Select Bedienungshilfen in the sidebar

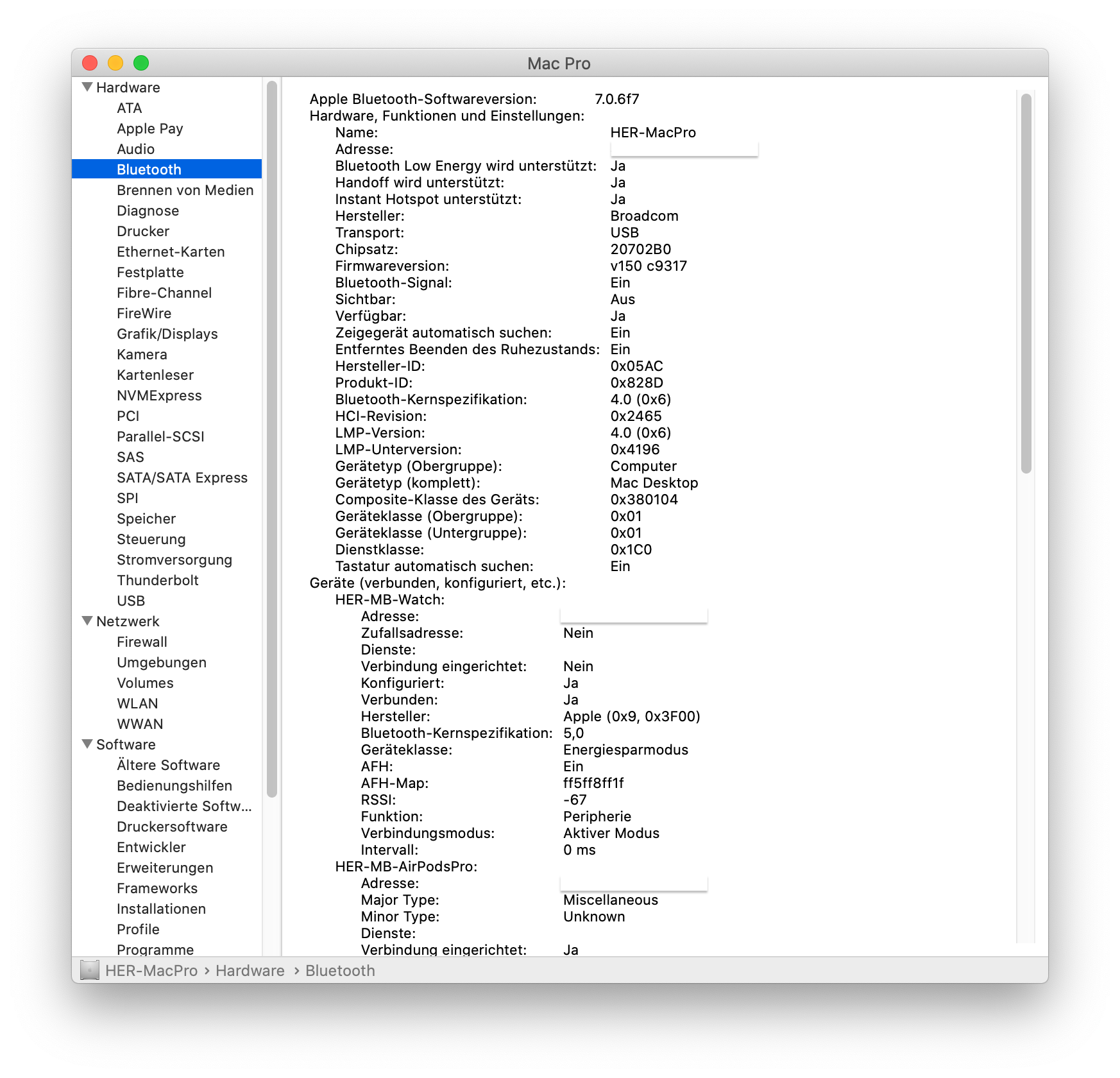[174, 785]
